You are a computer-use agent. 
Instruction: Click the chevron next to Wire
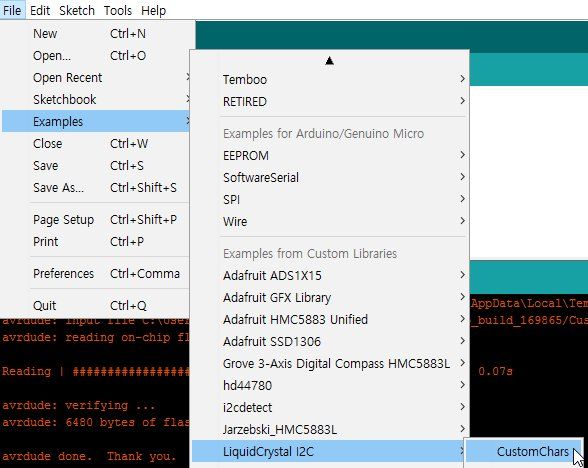(462, 220)
